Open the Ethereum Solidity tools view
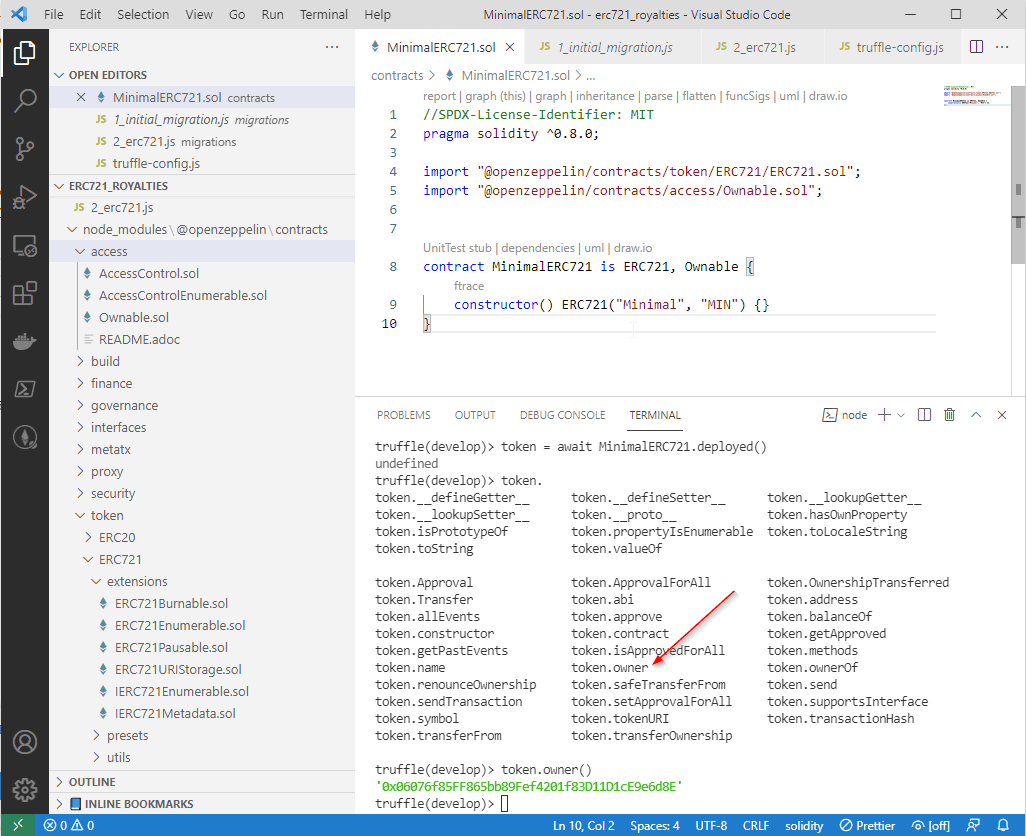Viewport: 1026px width, 836px height. 24,437
